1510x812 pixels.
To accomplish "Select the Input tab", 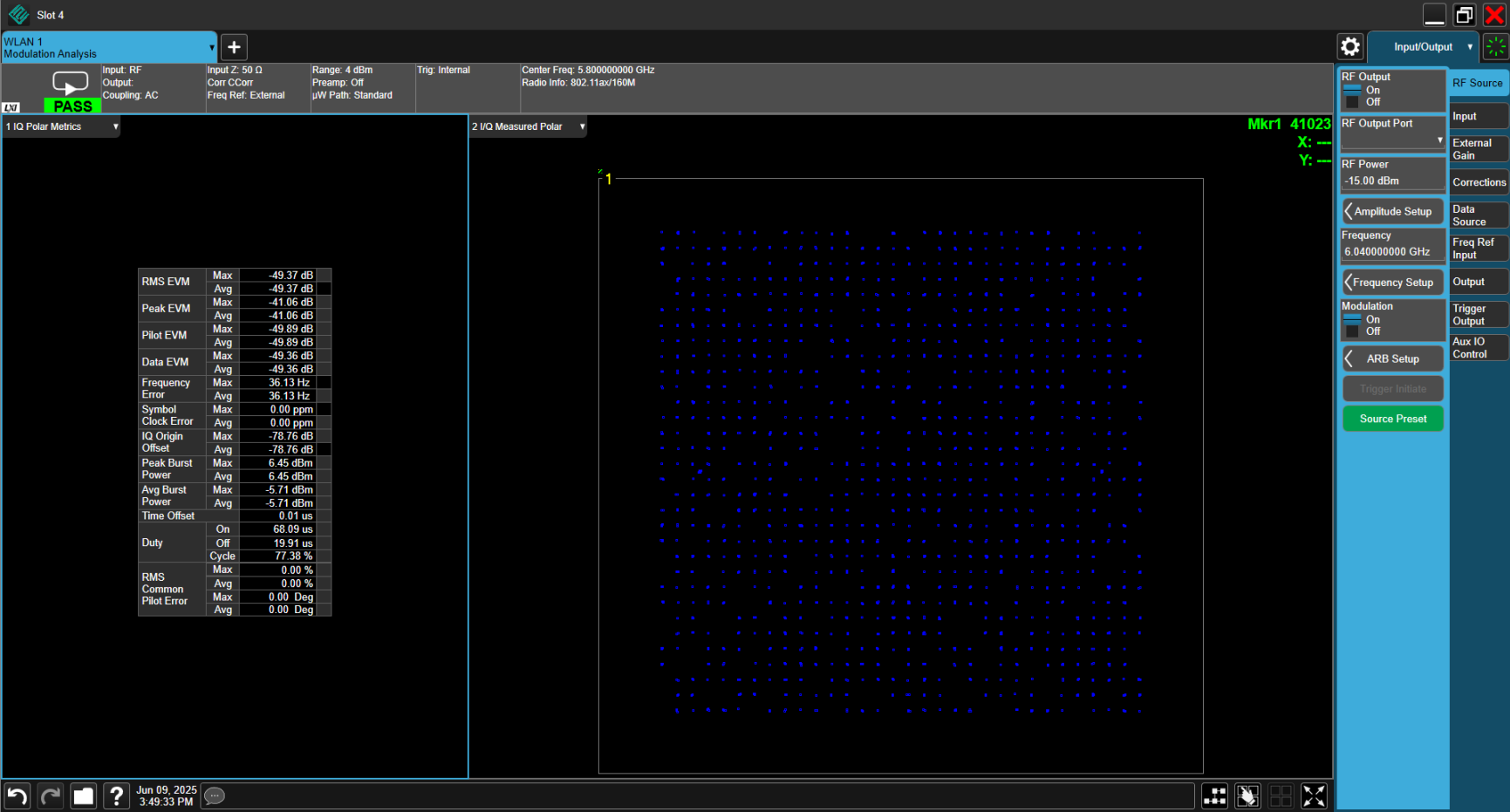I will [x=1479, y=116].
